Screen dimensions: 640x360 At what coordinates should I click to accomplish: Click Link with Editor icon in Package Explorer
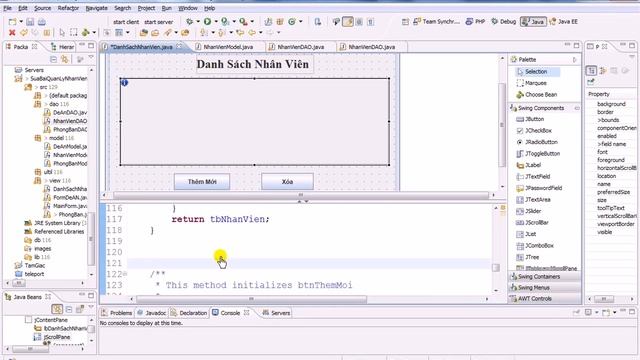(64, 59)
